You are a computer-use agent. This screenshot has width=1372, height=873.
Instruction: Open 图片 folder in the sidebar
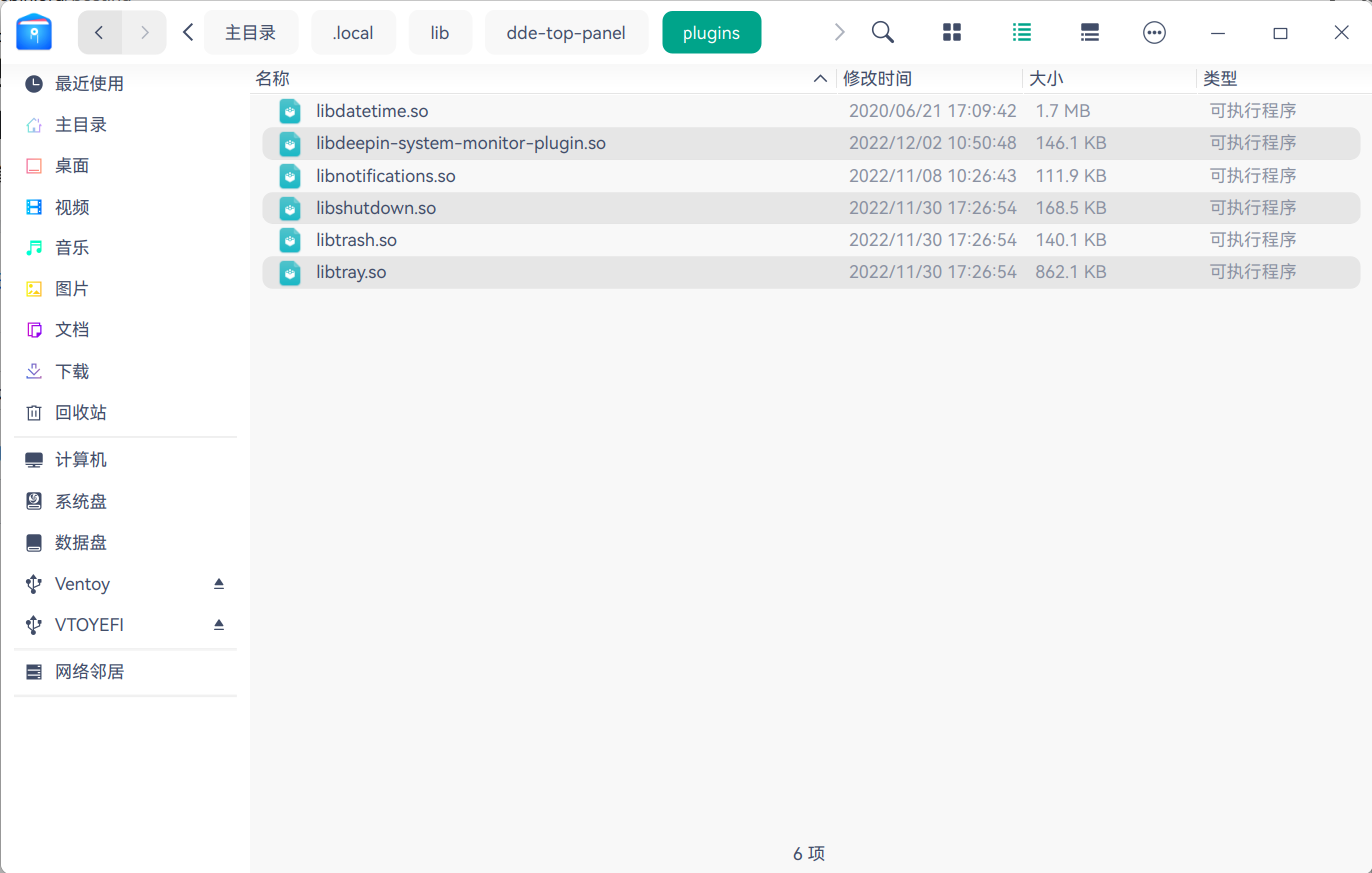pos(126,288)
